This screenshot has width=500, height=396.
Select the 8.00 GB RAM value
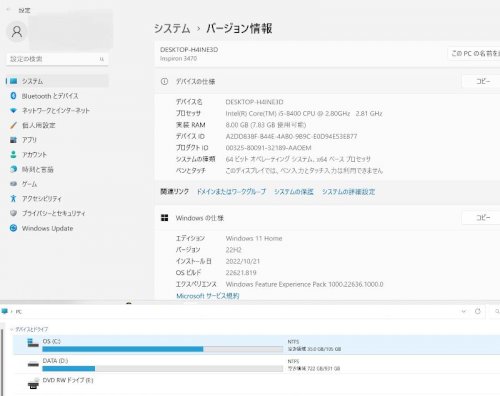coord(266,125)
